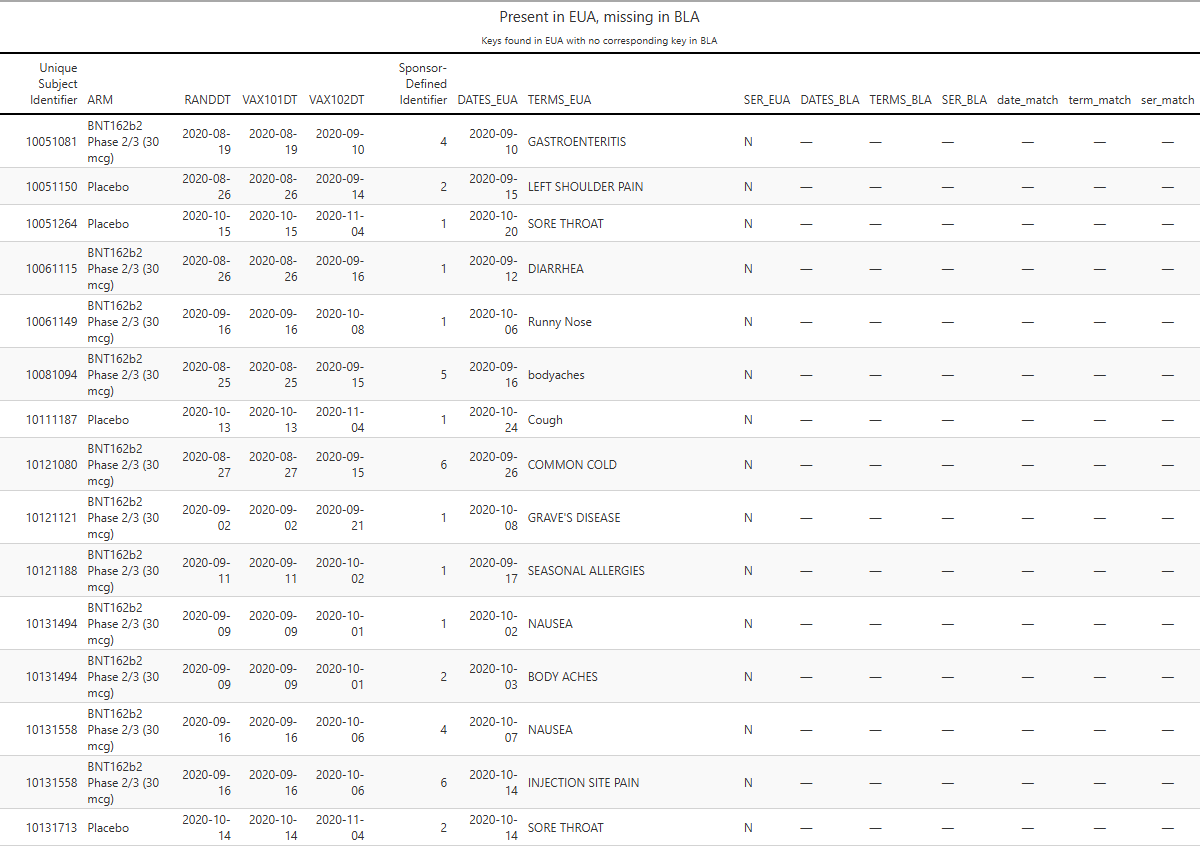Select the TERMS_BLA column header
Viewport: 1201px width, 846px height.
900,100
